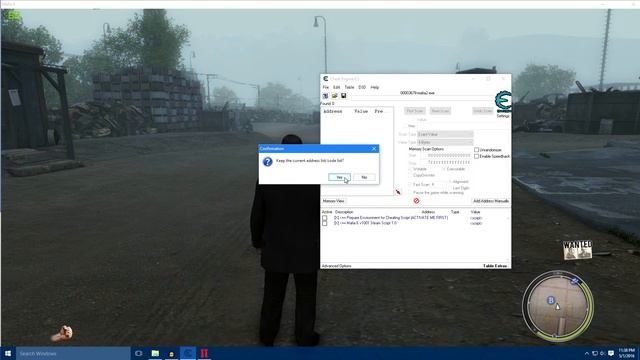Click the Cheat Engine title bar icon
Image resolution: width=640 pixels, height=360 pixels.
coord(326,79)
